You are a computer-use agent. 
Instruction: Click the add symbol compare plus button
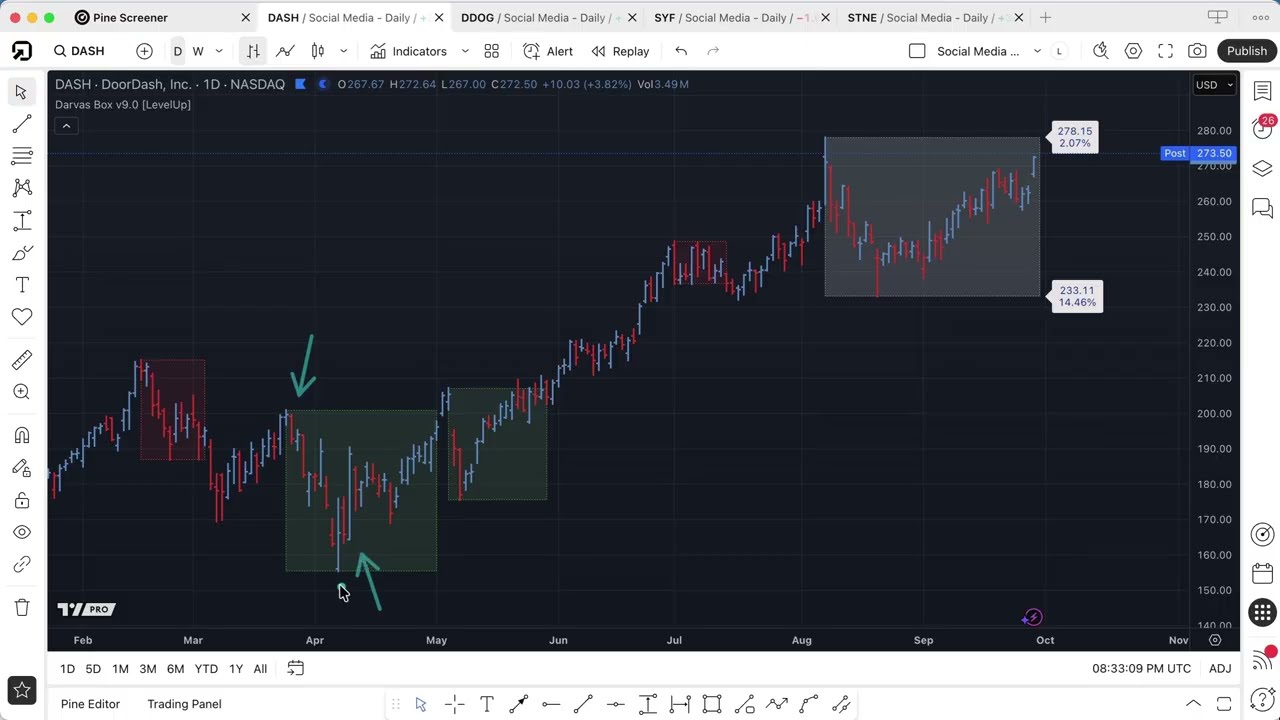click(x=144, y=51)
